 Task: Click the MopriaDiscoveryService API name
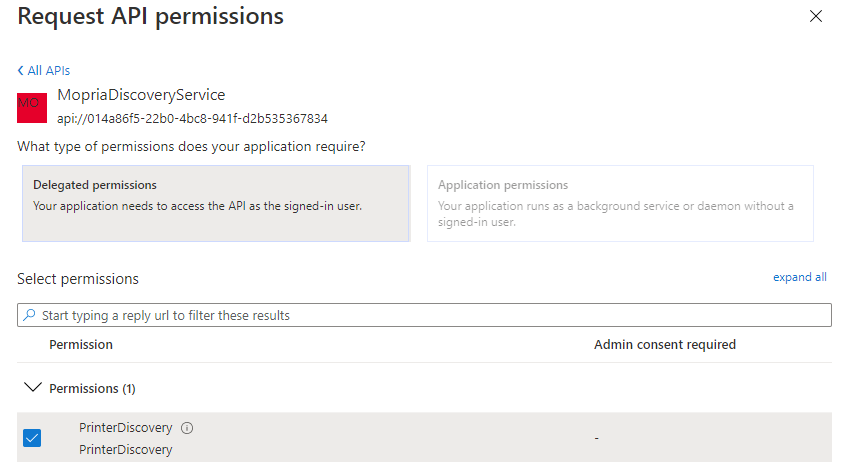(141, 95)
